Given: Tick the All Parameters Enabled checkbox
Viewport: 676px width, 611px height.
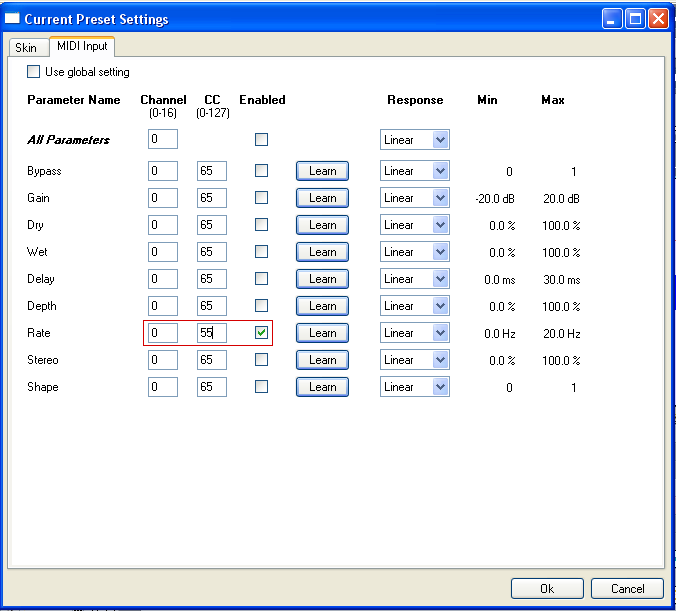Looking at the screenshot, I should click(261, 140).
